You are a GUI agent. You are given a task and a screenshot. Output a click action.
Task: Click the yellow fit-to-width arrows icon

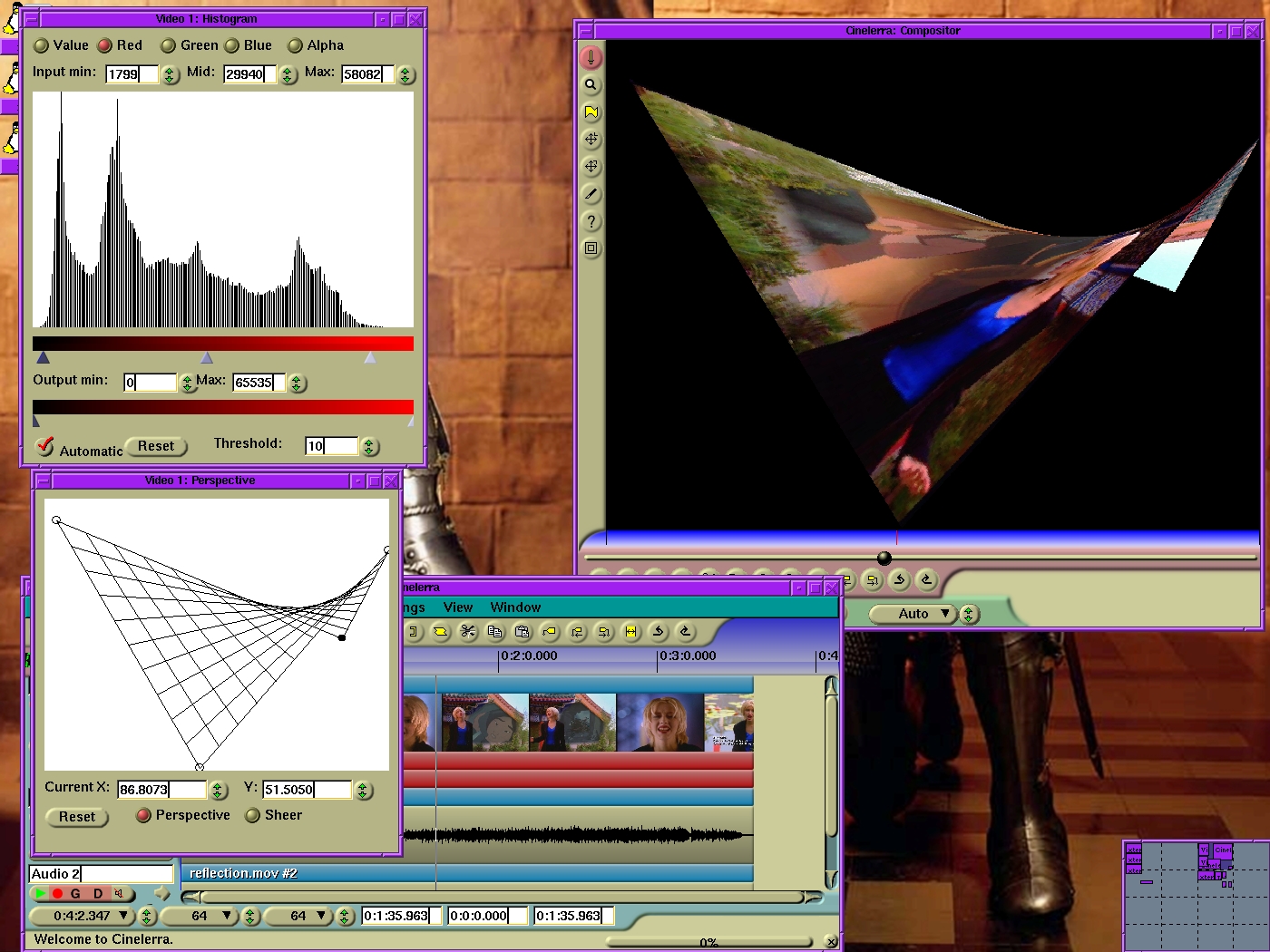click(631, 632)
